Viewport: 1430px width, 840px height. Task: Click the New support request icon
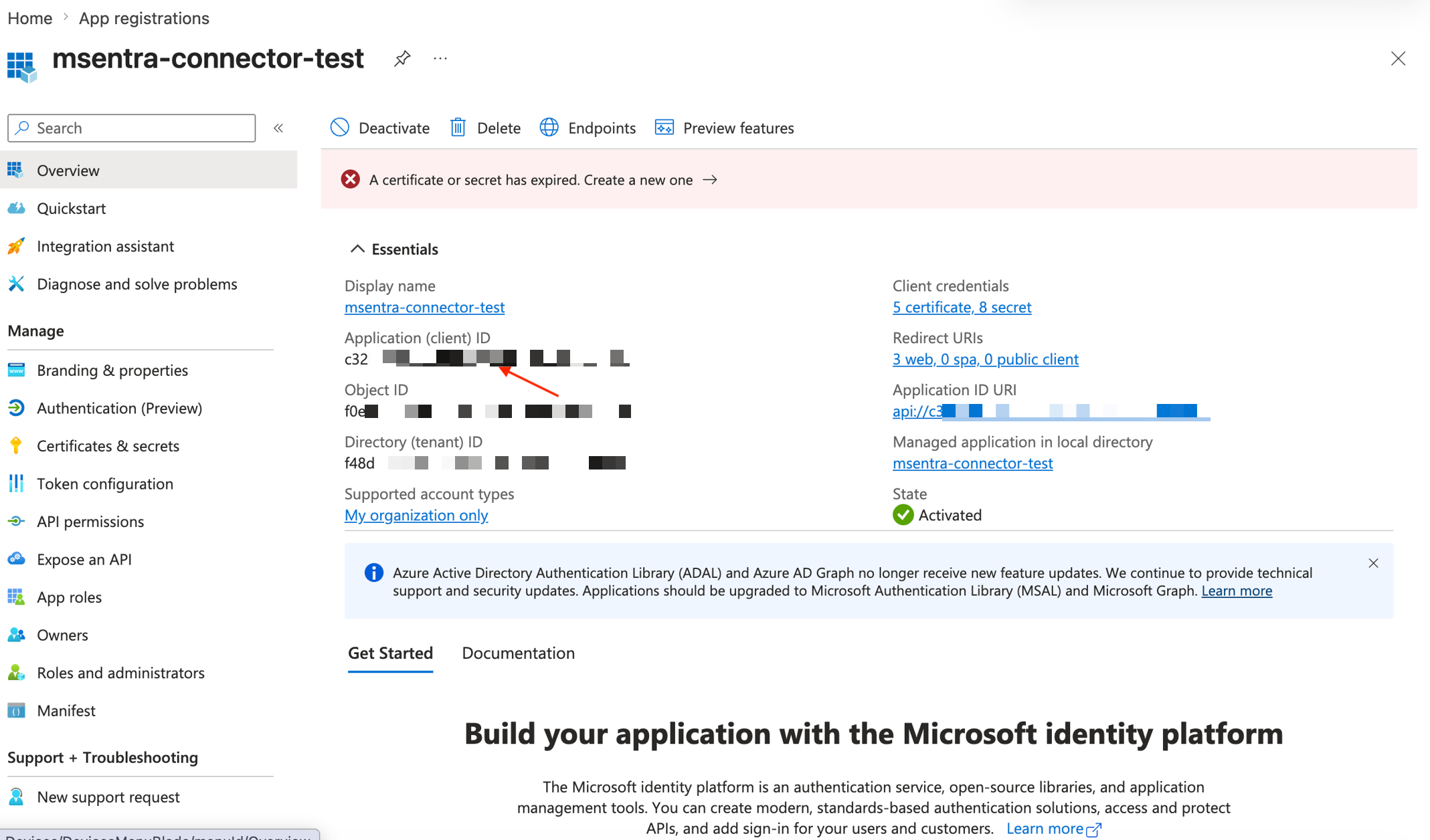point(16,797)
